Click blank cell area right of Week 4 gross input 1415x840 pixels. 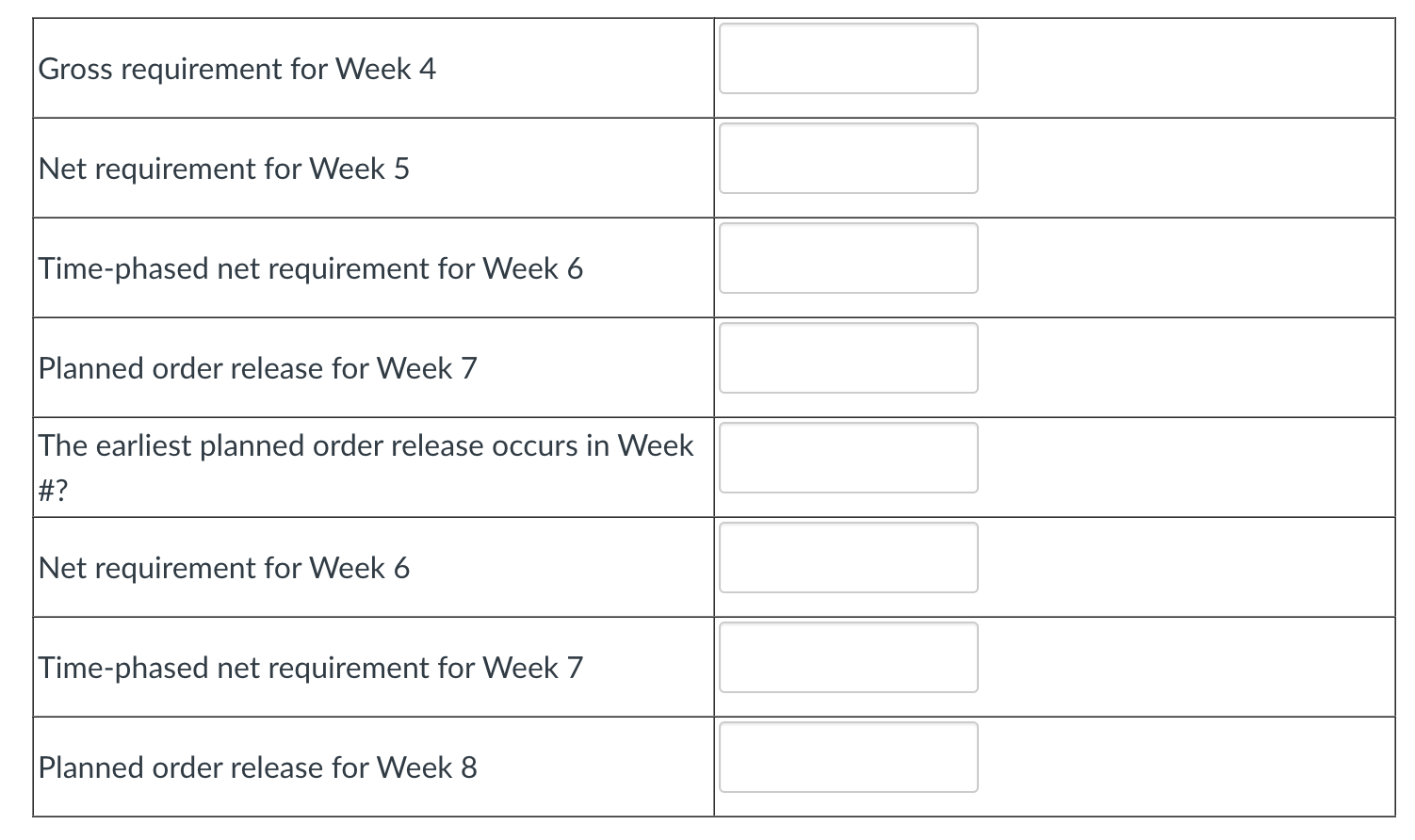click(1185, 68)
